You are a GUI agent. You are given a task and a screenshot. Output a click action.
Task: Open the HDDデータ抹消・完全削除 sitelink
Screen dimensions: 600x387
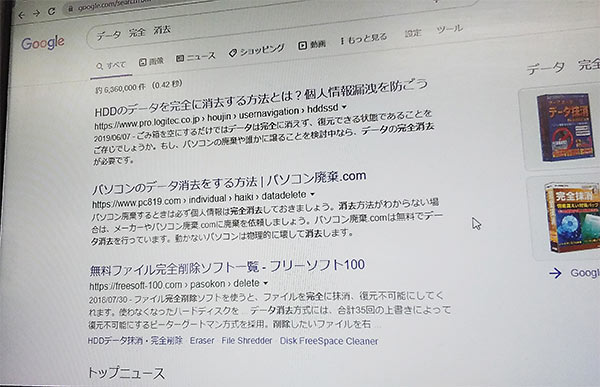click(x=135, y=340)
